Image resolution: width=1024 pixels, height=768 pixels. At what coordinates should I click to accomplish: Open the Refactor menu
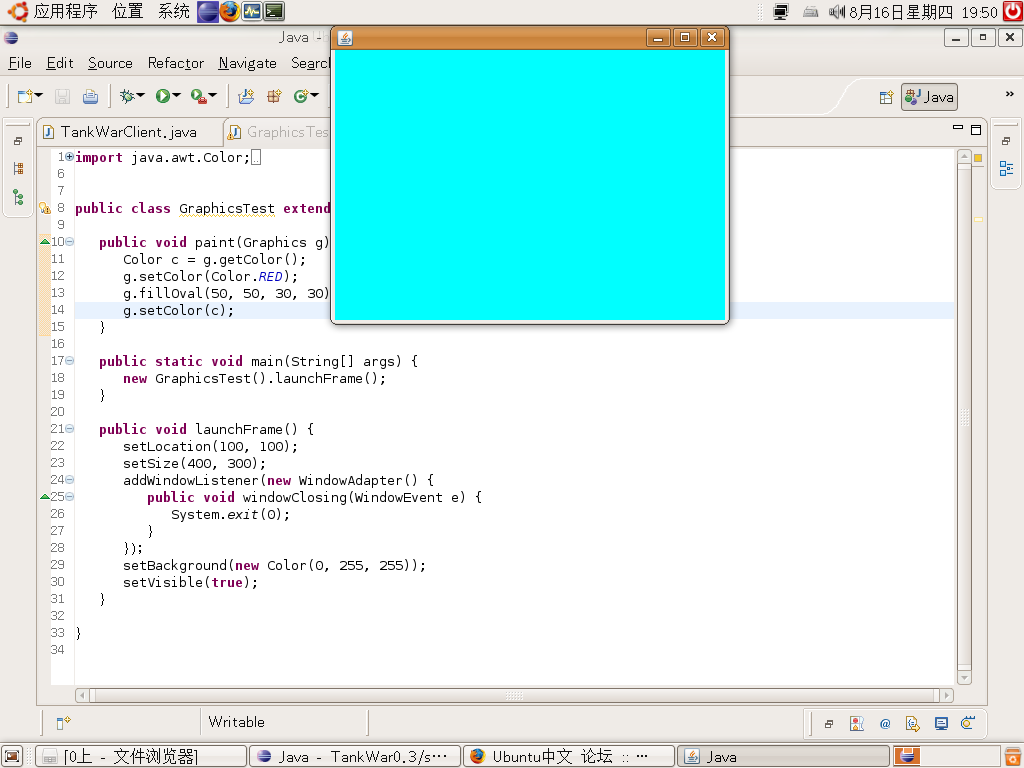click(176, 63)
